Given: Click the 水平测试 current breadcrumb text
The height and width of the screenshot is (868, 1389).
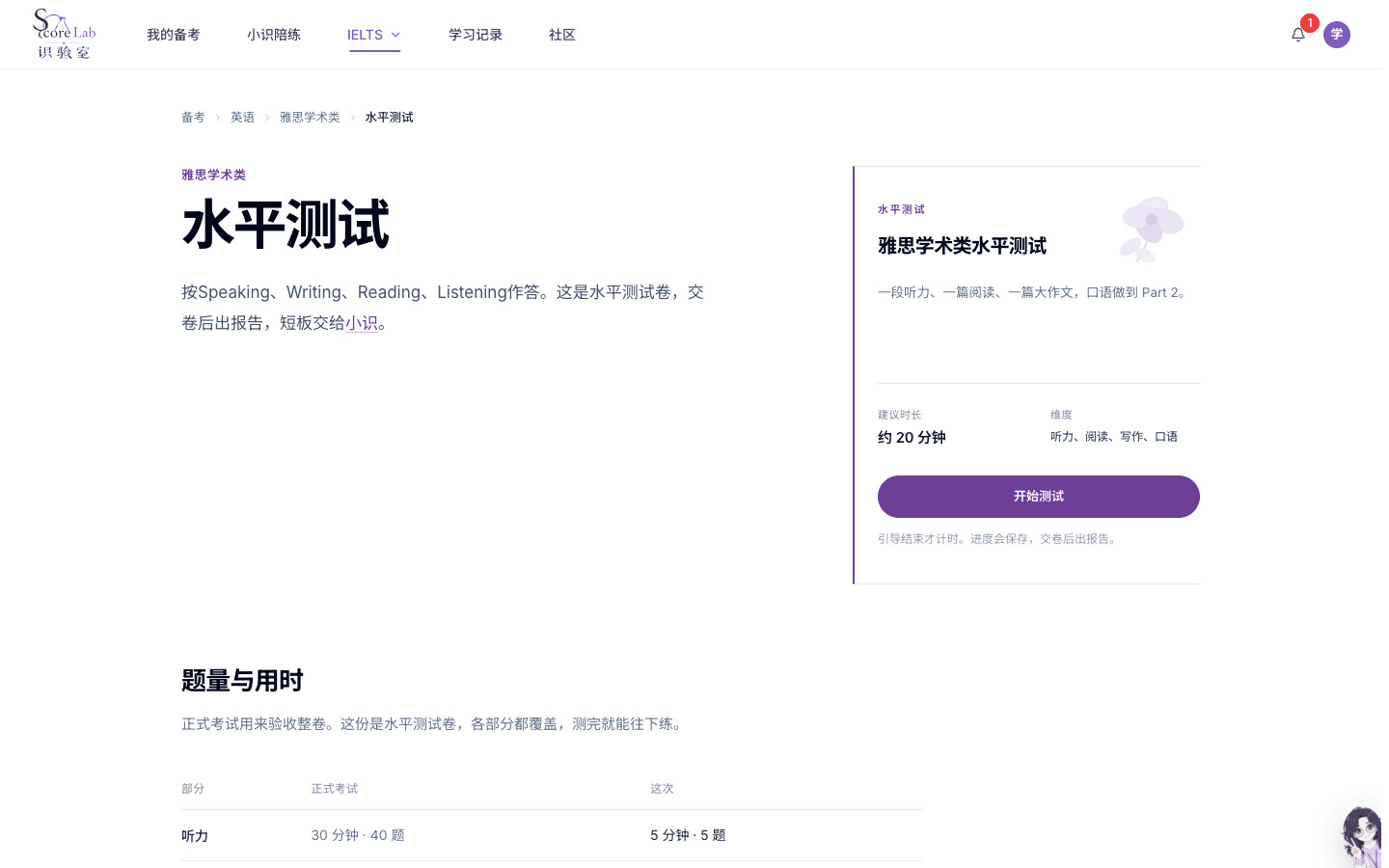Looking at the screenshot, I should 389,118.
